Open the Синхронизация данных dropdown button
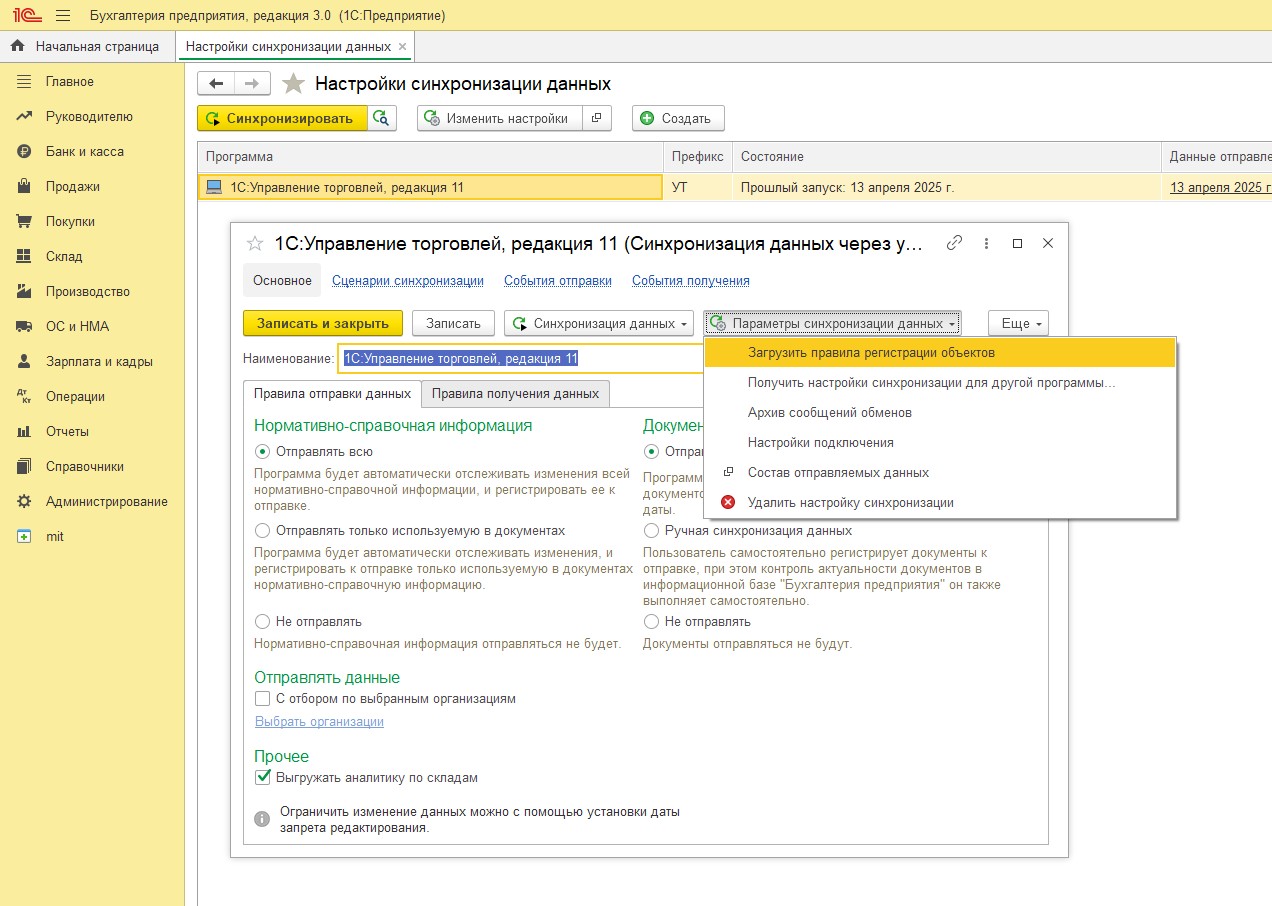The height and width of the screenshot is (906, 1272). tap(599, 323)
